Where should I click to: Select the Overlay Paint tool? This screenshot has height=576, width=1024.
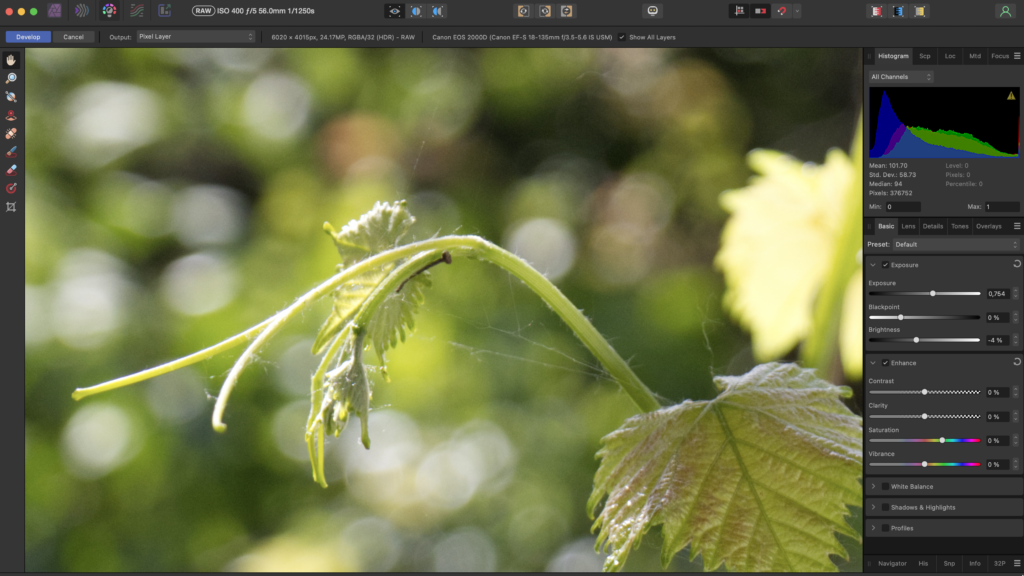[x=11, y=152]
